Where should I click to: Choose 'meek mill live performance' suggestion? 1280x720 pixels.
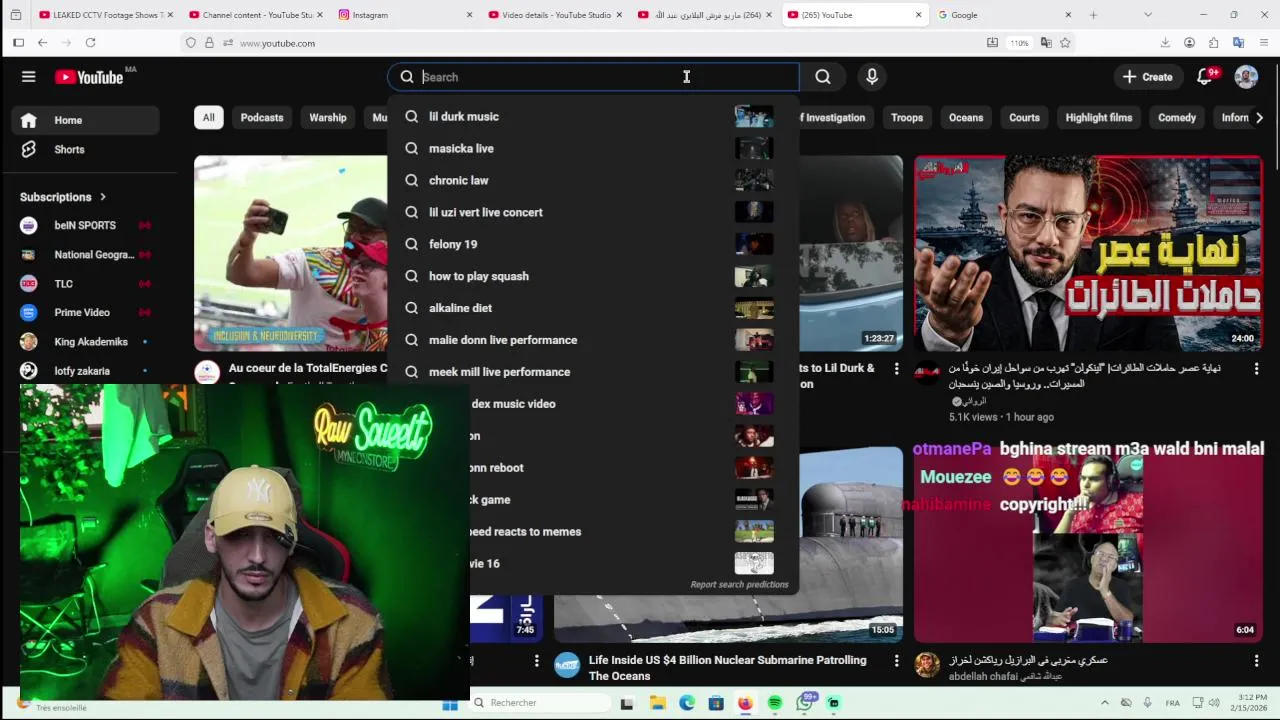coord(593,372)
